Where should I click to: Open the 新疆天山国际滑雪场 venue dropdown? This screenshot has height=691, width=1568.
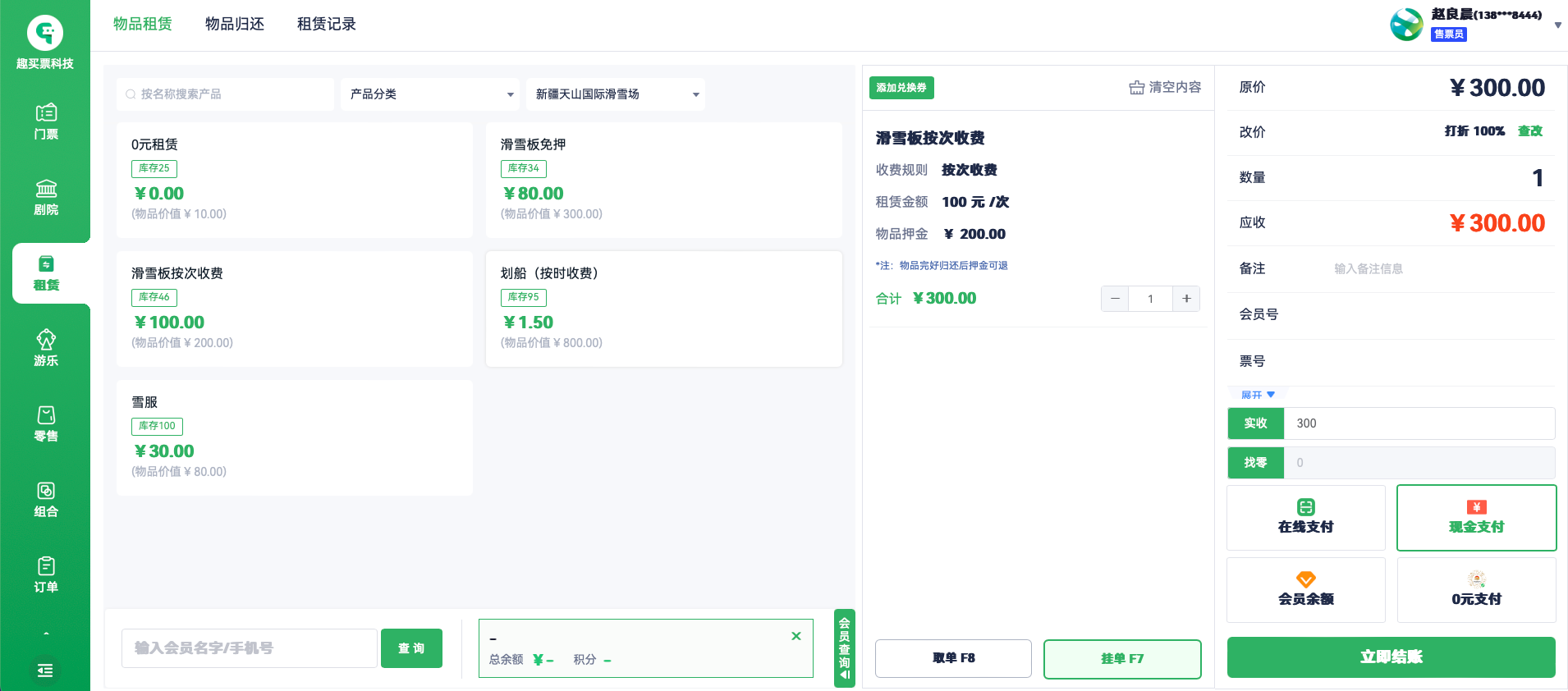(x=616, y=94)
